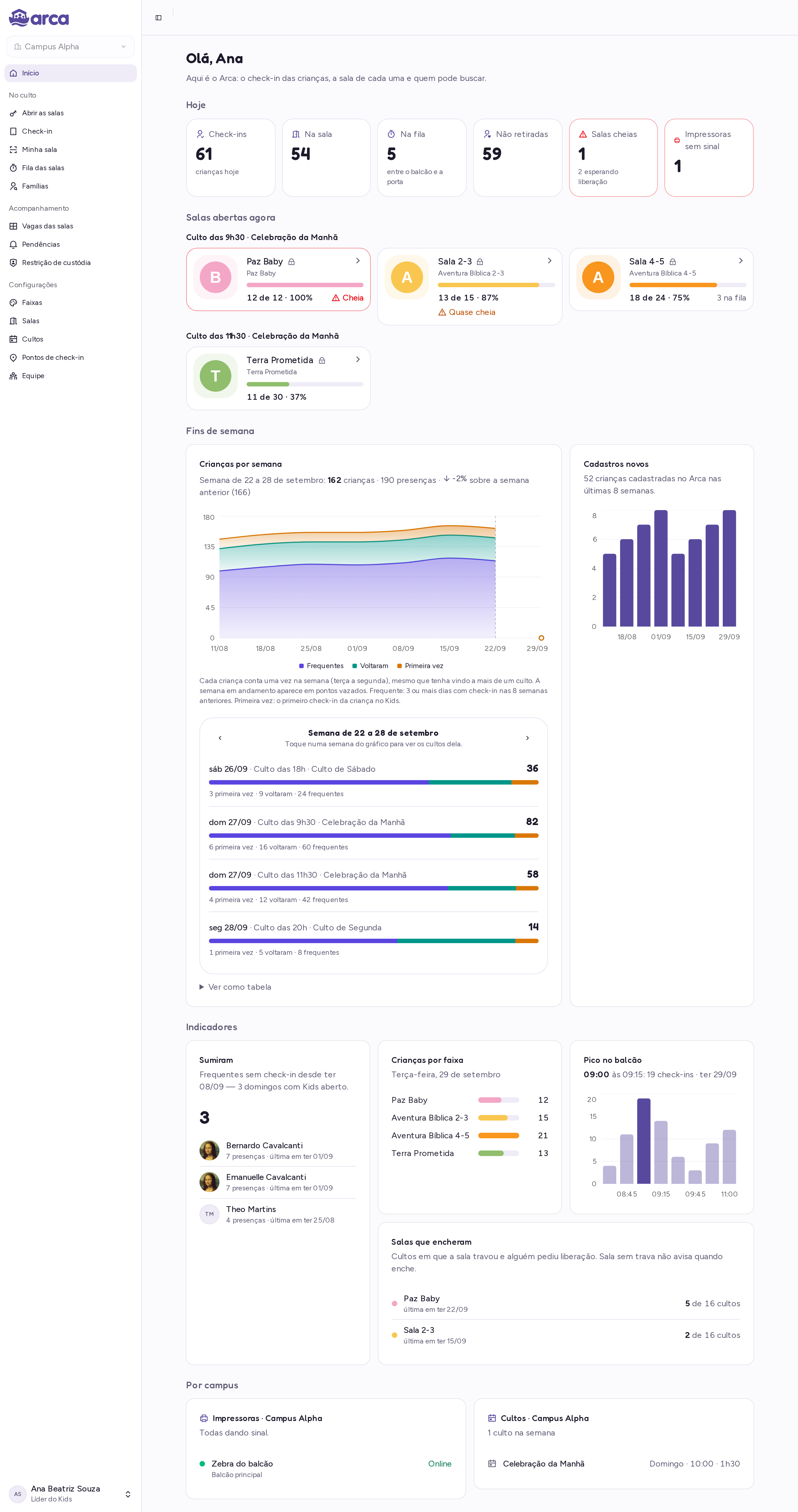Click the Pendências bell icon
Image resolution: width=798 pixels, height=1512 pixels.
point(13,244)
